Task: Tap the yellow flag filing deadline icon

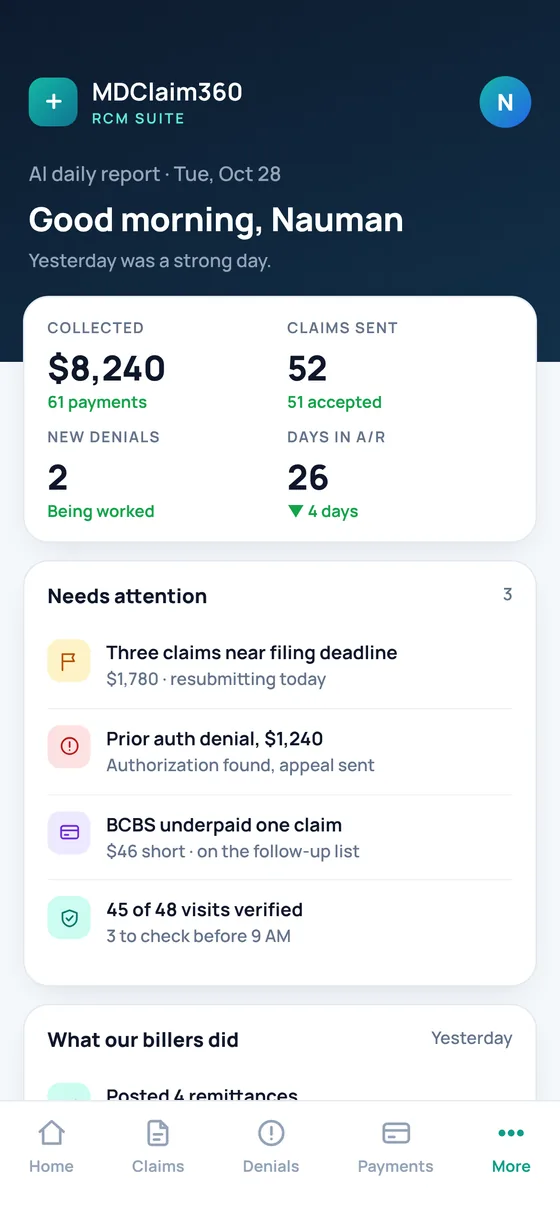Action: 69,661
